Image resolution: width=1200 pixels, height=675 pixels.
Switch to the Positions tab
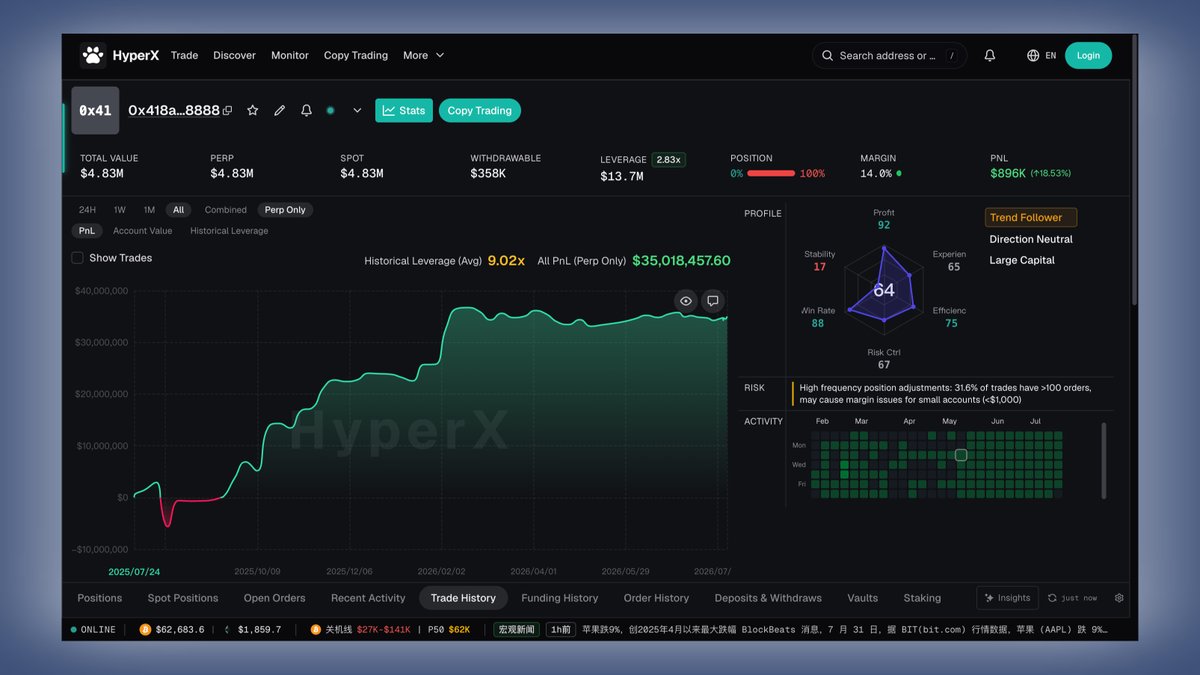pos(100,598)
